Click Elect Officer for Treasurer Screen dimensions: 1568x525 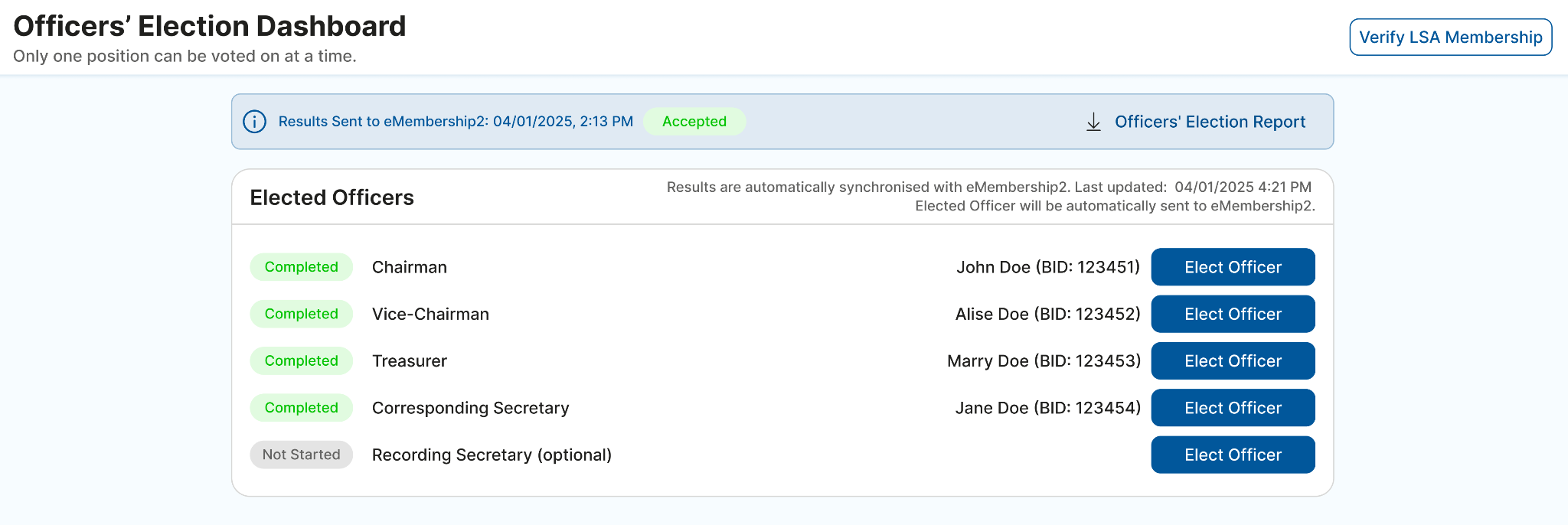pyautogui.click(x=1233, y=361)
